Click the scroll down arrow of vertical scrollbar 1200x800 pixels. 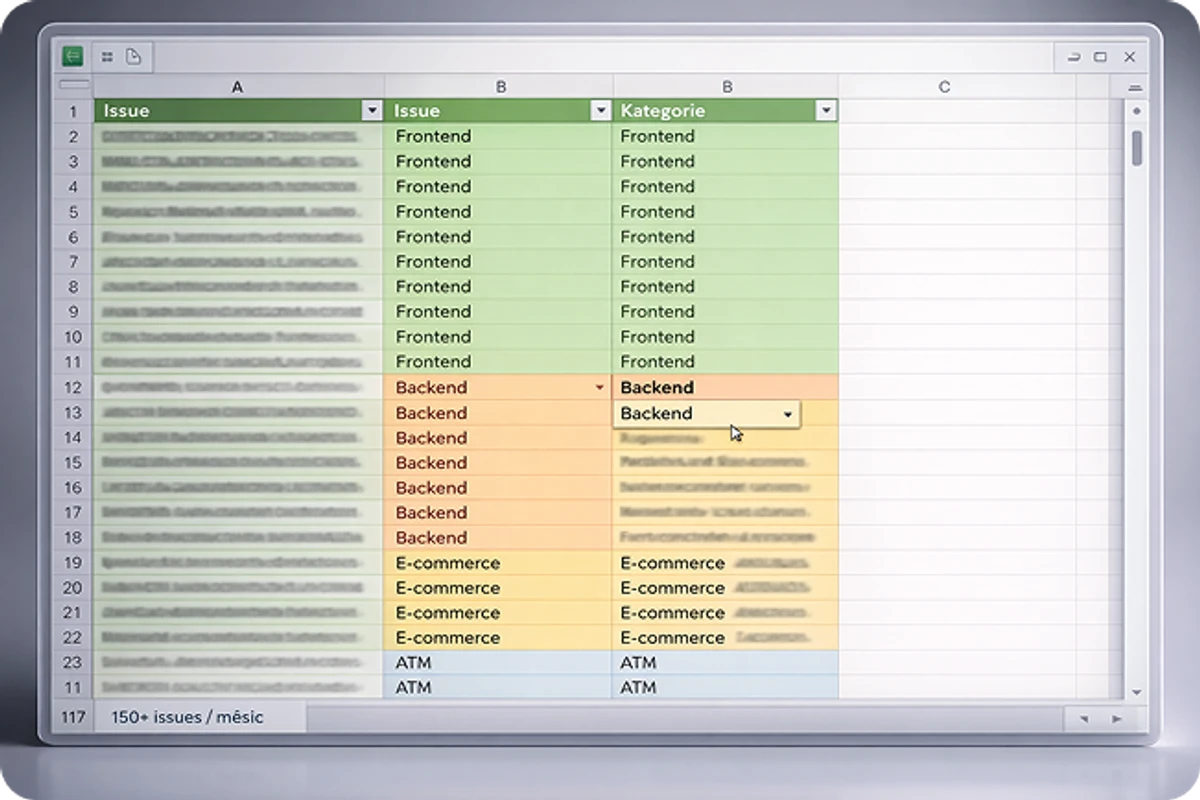pyautogui.click(x=1136, y=692)
